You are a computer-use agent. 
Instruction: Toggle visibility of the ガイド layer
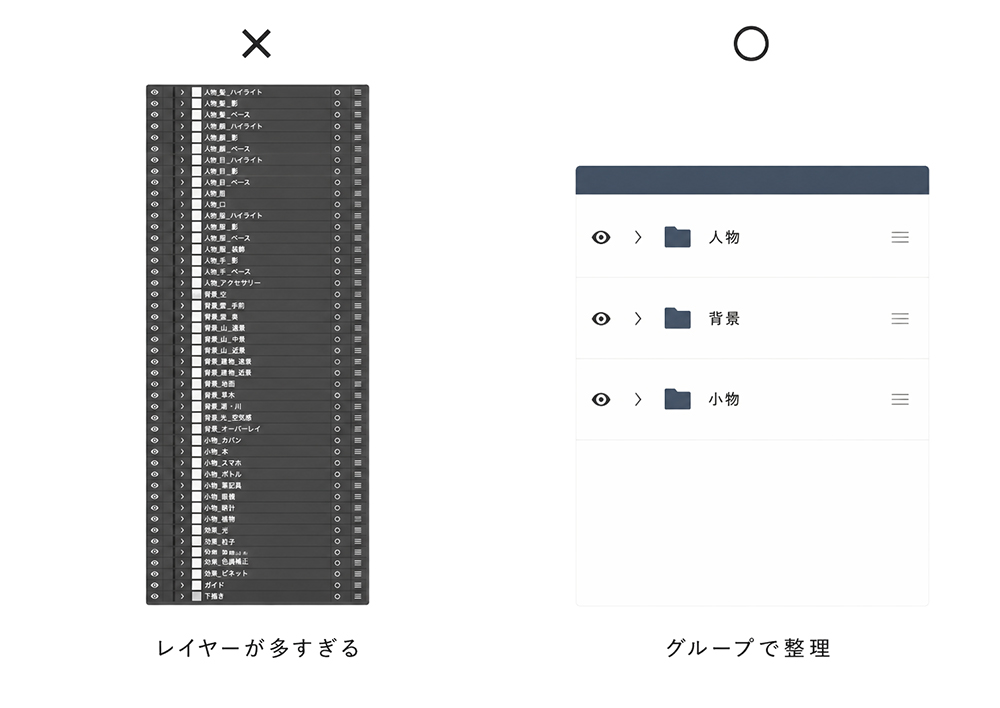coord(154,585)
